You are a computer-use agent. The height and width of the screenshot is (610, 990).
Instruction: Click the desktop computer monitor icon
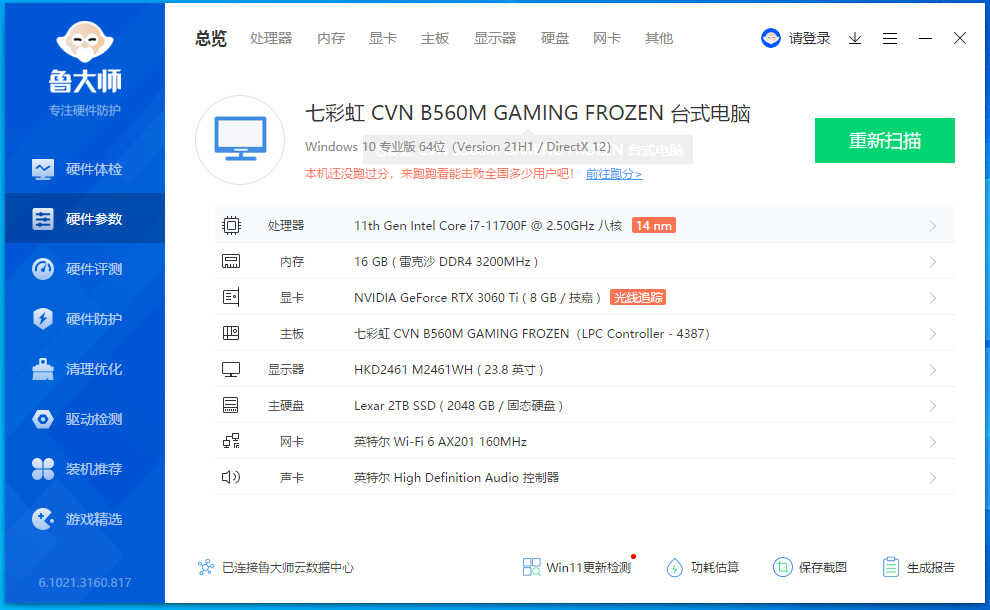(240, 140)
